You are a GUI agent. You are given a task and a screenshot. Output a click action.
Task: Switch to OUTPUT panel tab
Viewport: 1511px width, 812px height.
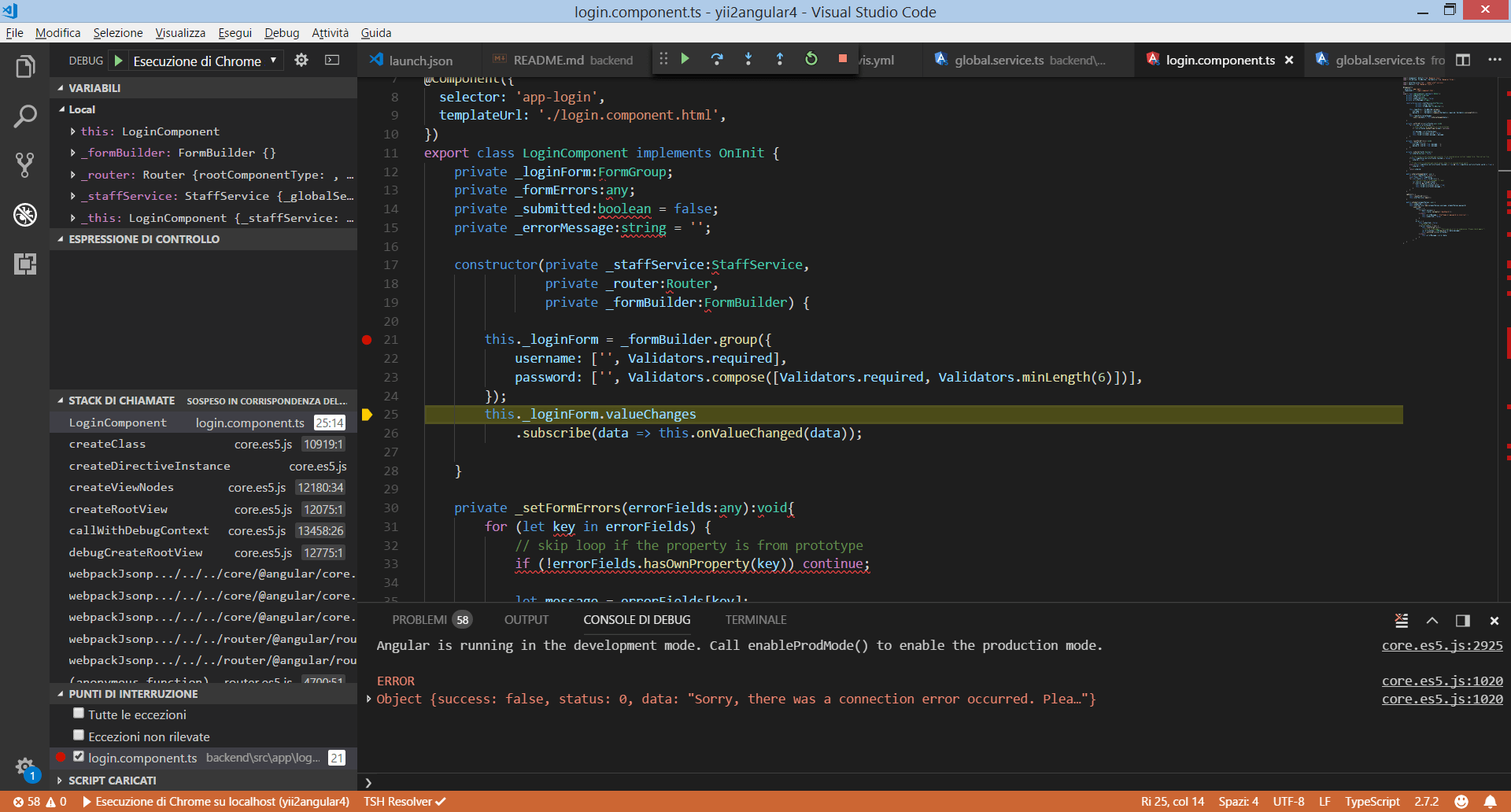(x=526, y=620)
